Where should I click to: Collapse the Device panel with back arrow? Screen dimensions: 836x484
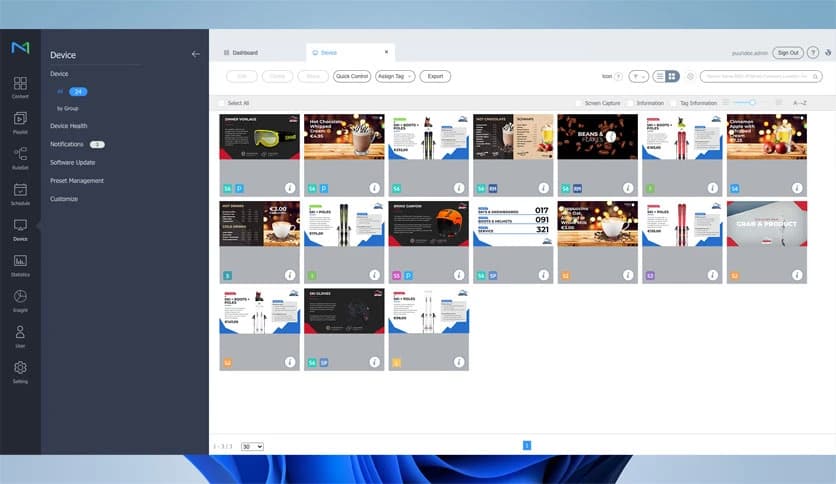[x=196, y=54]
